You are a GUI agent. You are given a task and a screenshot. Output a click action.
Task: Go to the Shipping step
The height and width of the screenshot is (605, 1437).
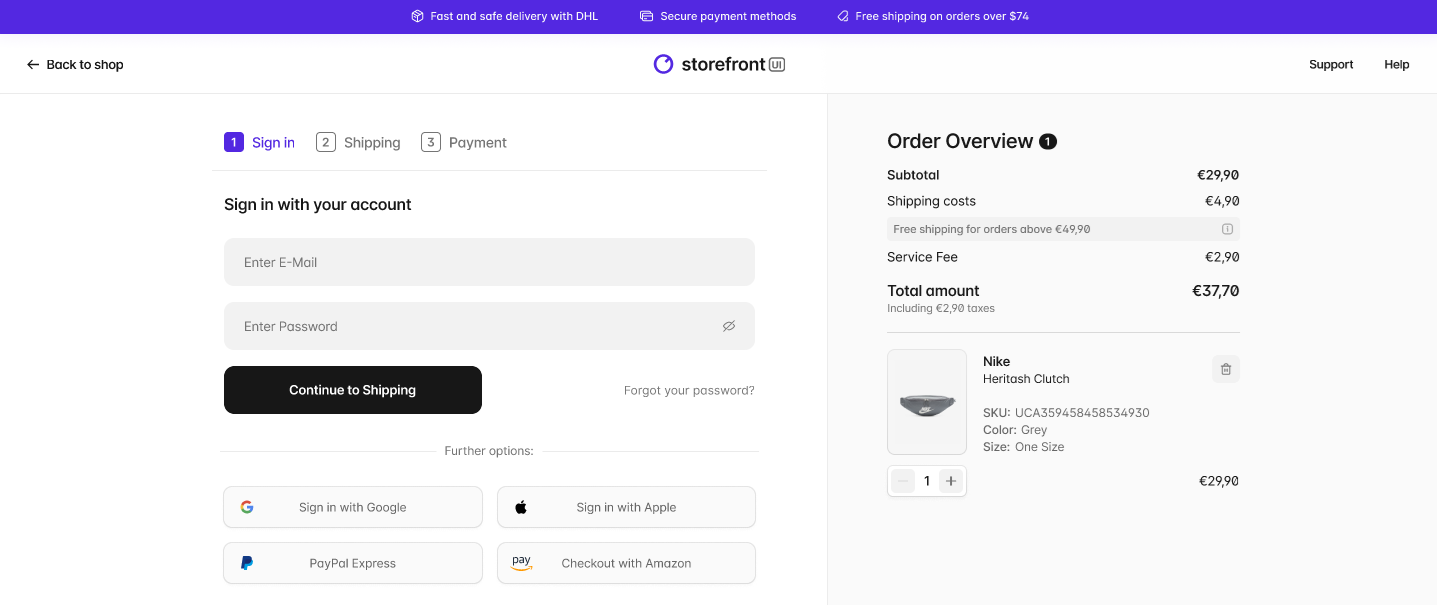[359, 143]
